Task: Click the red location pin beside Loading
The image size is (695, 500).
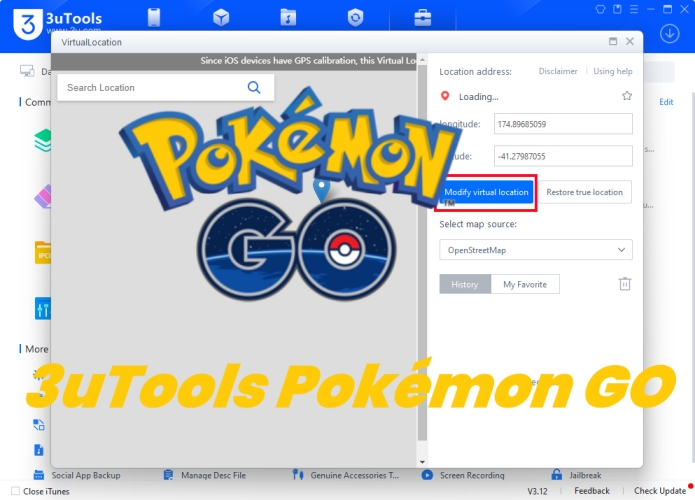Action: (x=445, y=96)
